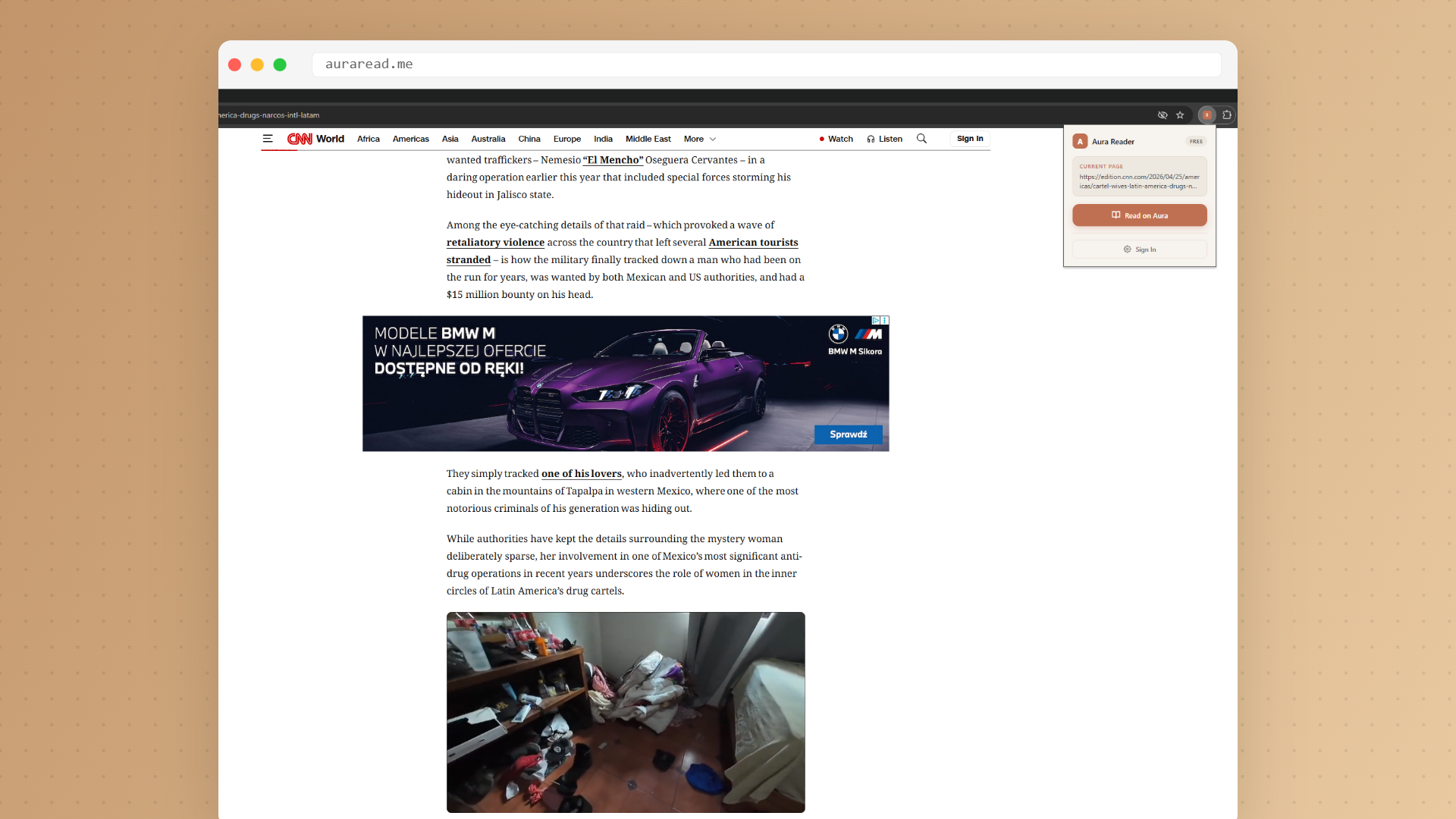Click the ad info 'i' toggle on banner
Image resolution: width=1456 pixels, height=819 pixels.
pyautogui.click(x=884, y=319)
